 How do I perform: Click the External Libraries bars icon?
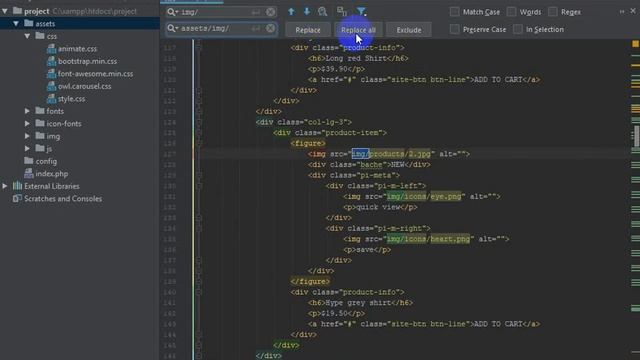pos(17,186)
